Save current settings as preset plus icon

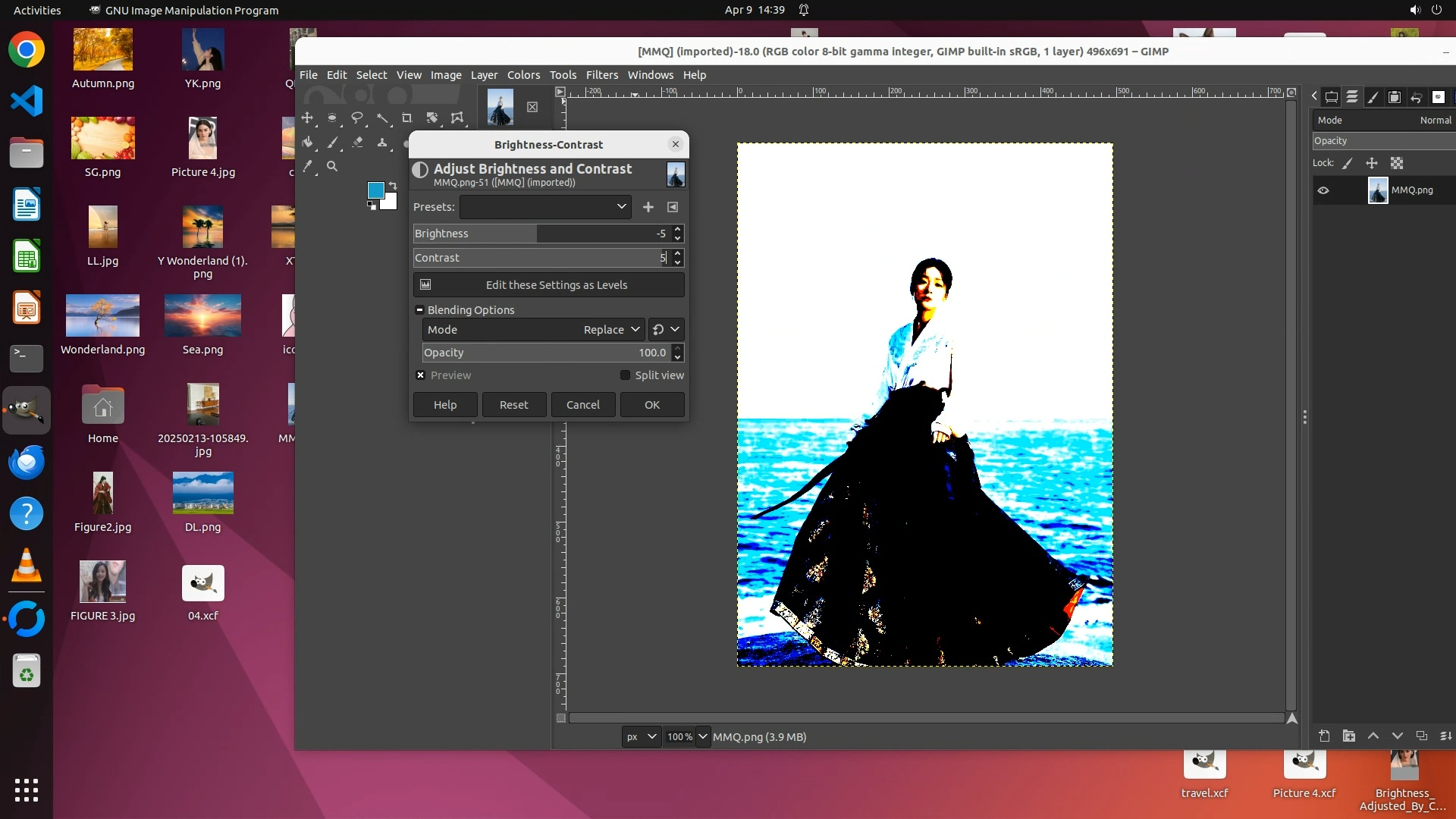pyautogui.click(x=648, y=207)
